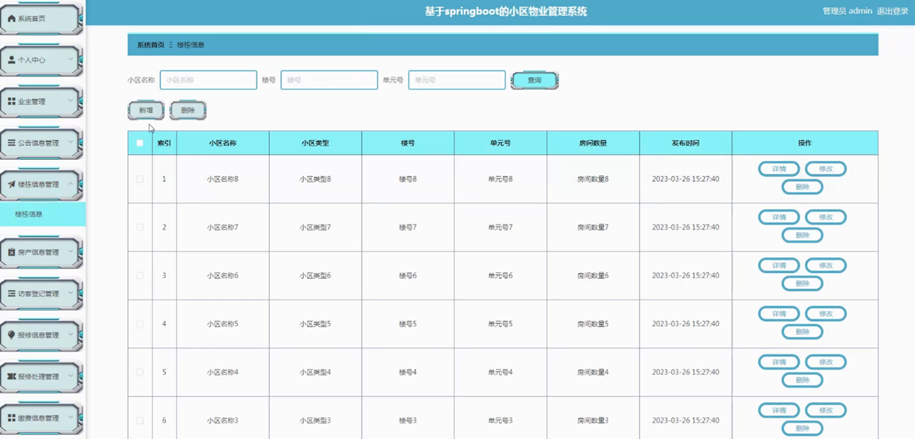Viewport: 915px width, 439px height.
Task: Click the cell 楼号7
Action: 408,227
